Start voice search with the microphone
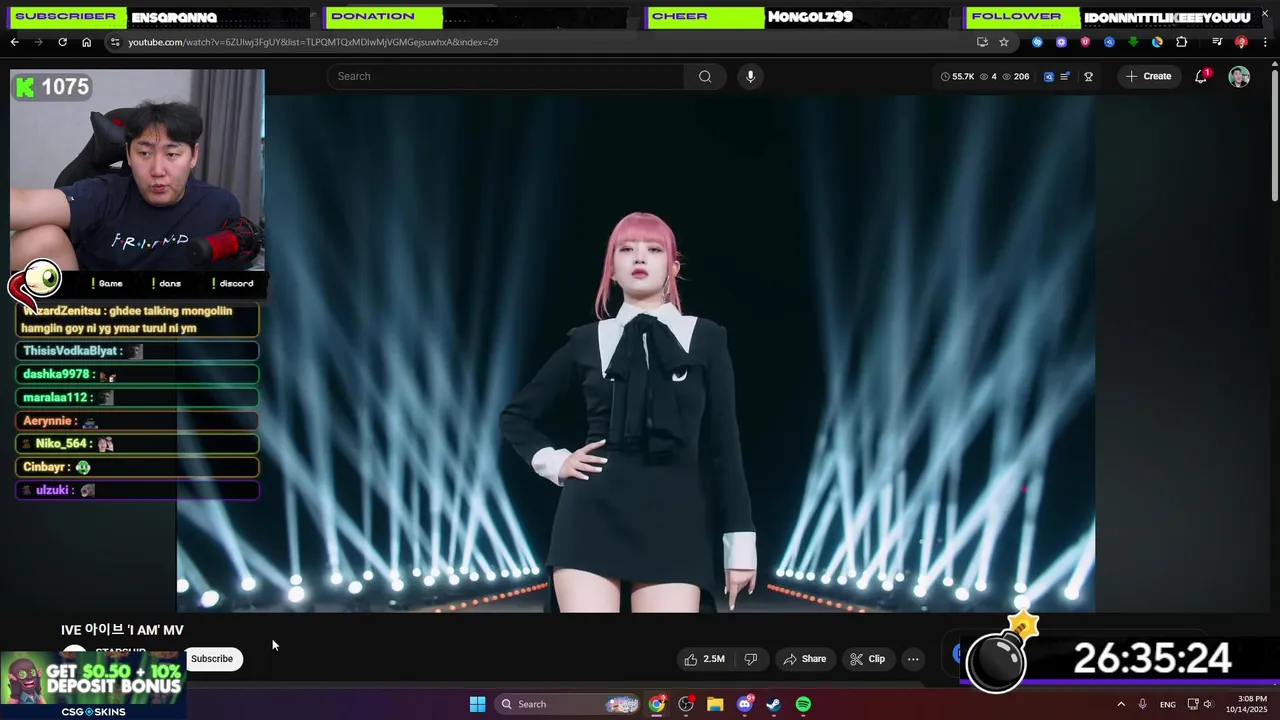This screenshot has height=720, width=1280. [750, 76]
